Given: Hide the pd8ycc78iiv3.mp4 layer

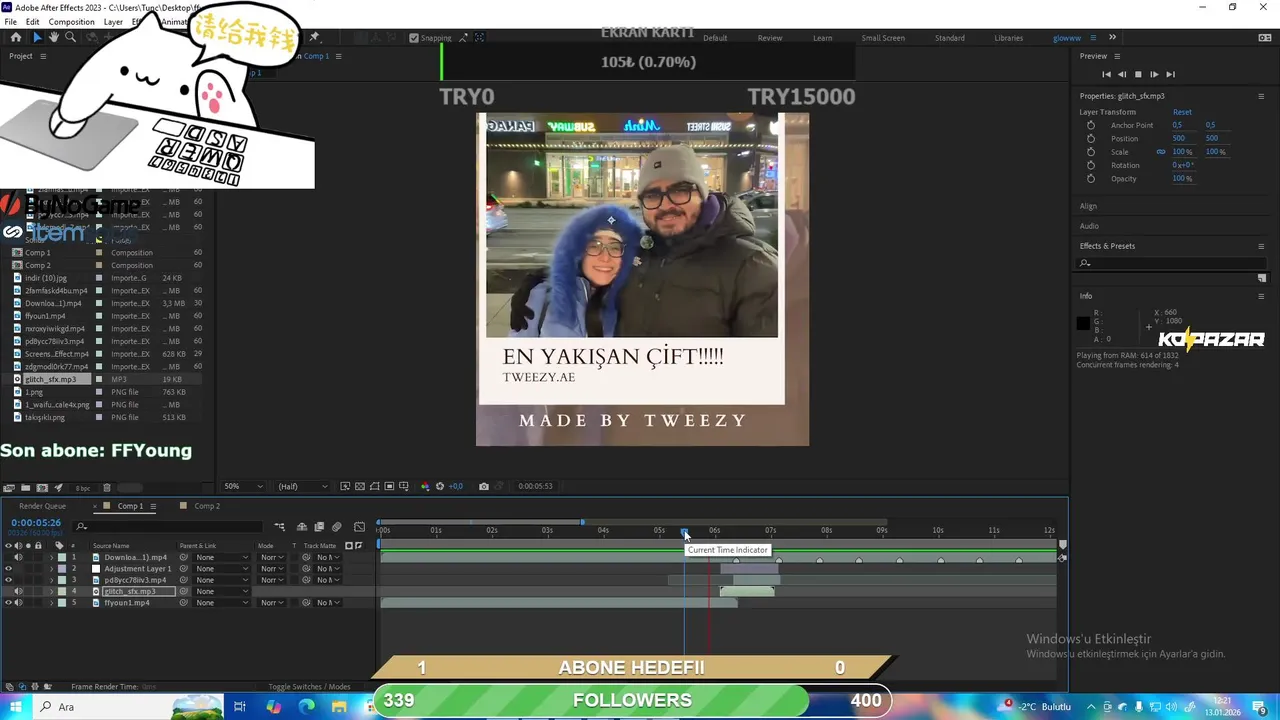Looking at the screenshot, I should pyautogui.click(x=8, y=580).
